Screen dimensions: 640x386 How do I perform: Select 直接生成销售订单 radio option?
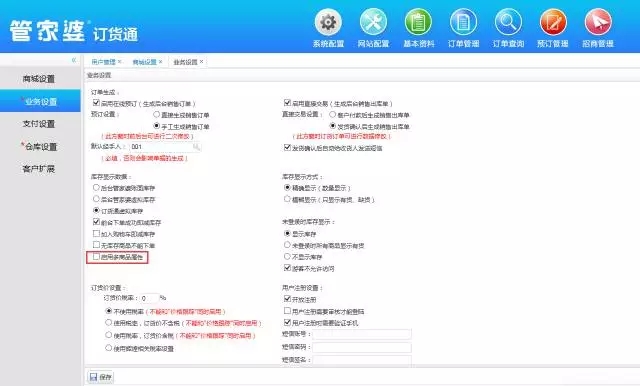(x=156, y=115)
